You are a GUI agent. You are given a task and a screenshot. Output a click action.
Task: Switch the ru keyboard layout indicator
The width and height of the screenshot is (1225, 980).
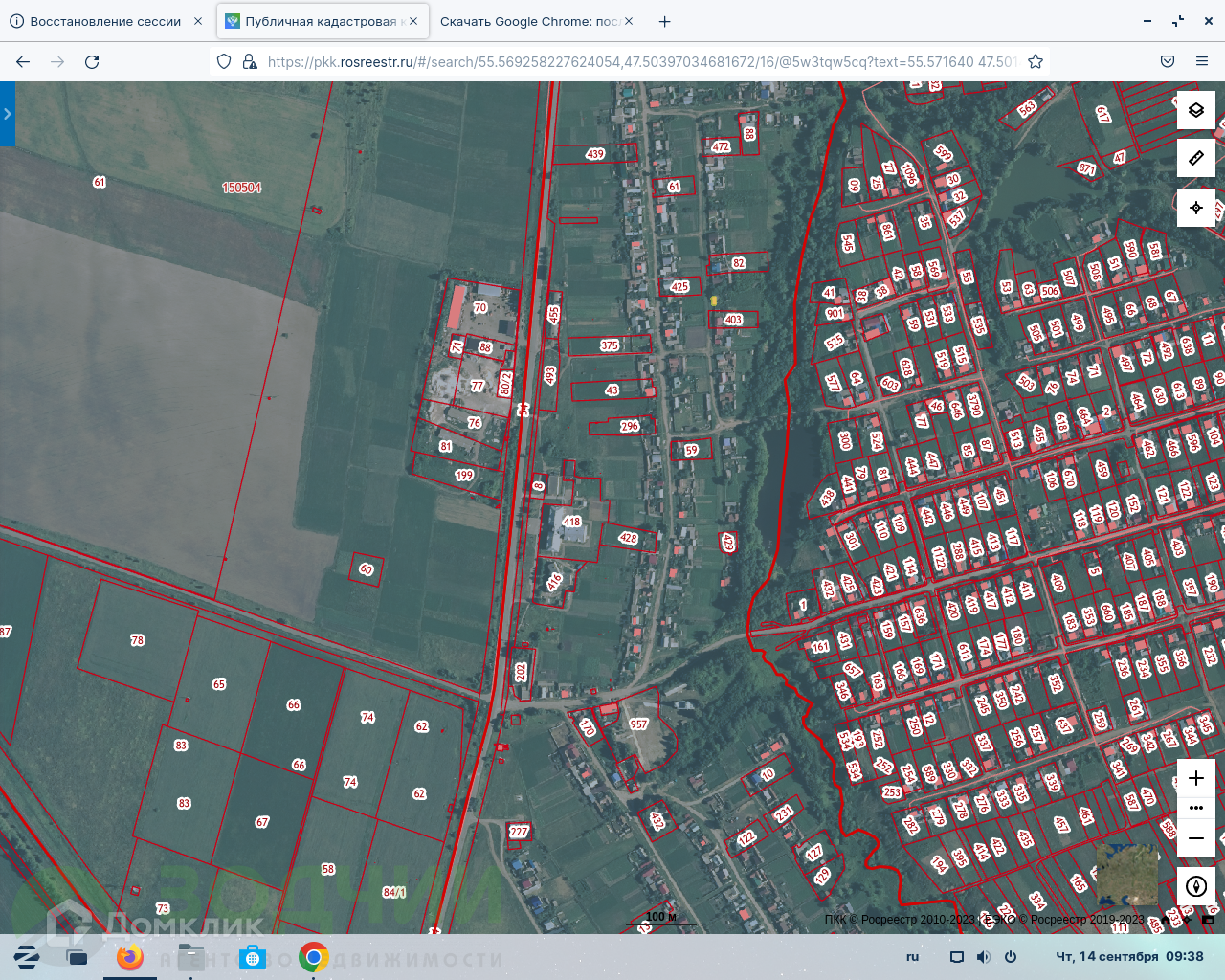912,957
